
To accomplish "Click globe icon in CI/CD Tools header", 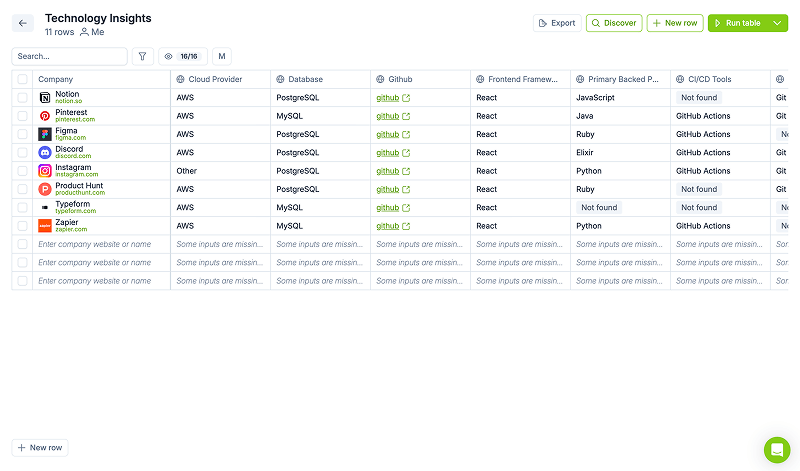I will [x=680, y=79].
